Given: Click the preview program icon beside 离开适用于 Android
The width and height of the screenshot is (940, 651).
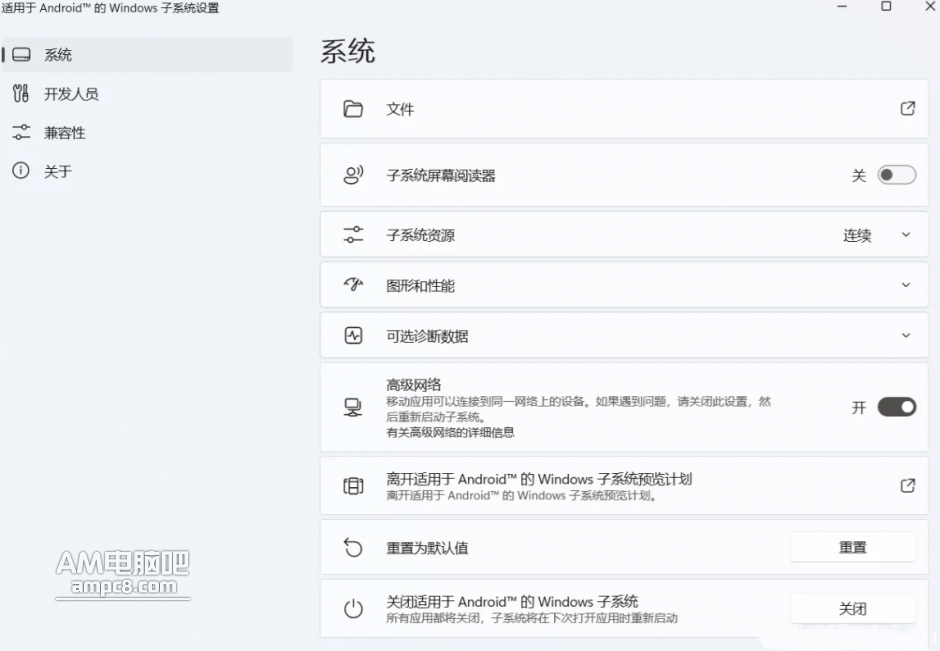Looking at the screenshot, I should [353, 486].
